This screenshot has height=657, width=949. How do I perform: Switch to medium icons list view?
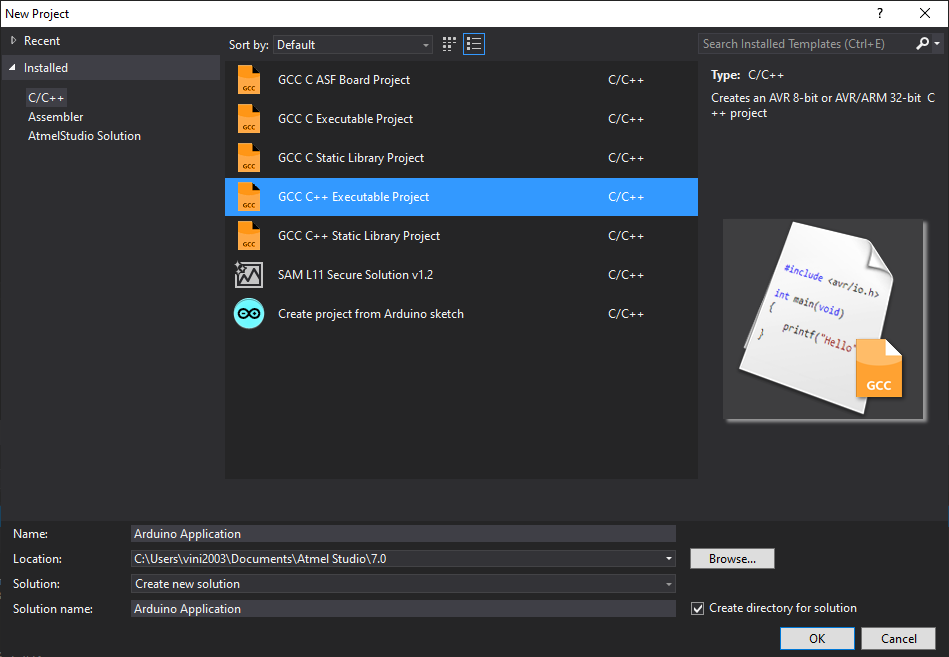tap(474, 44)
